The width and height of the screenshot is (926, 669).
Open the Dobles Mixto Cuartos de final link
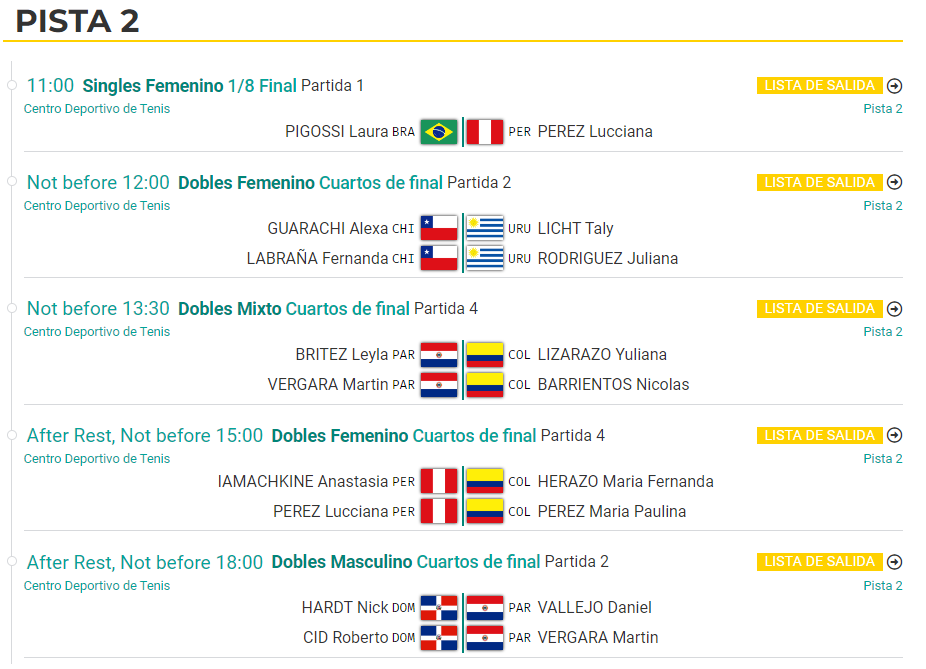[294, 309]
